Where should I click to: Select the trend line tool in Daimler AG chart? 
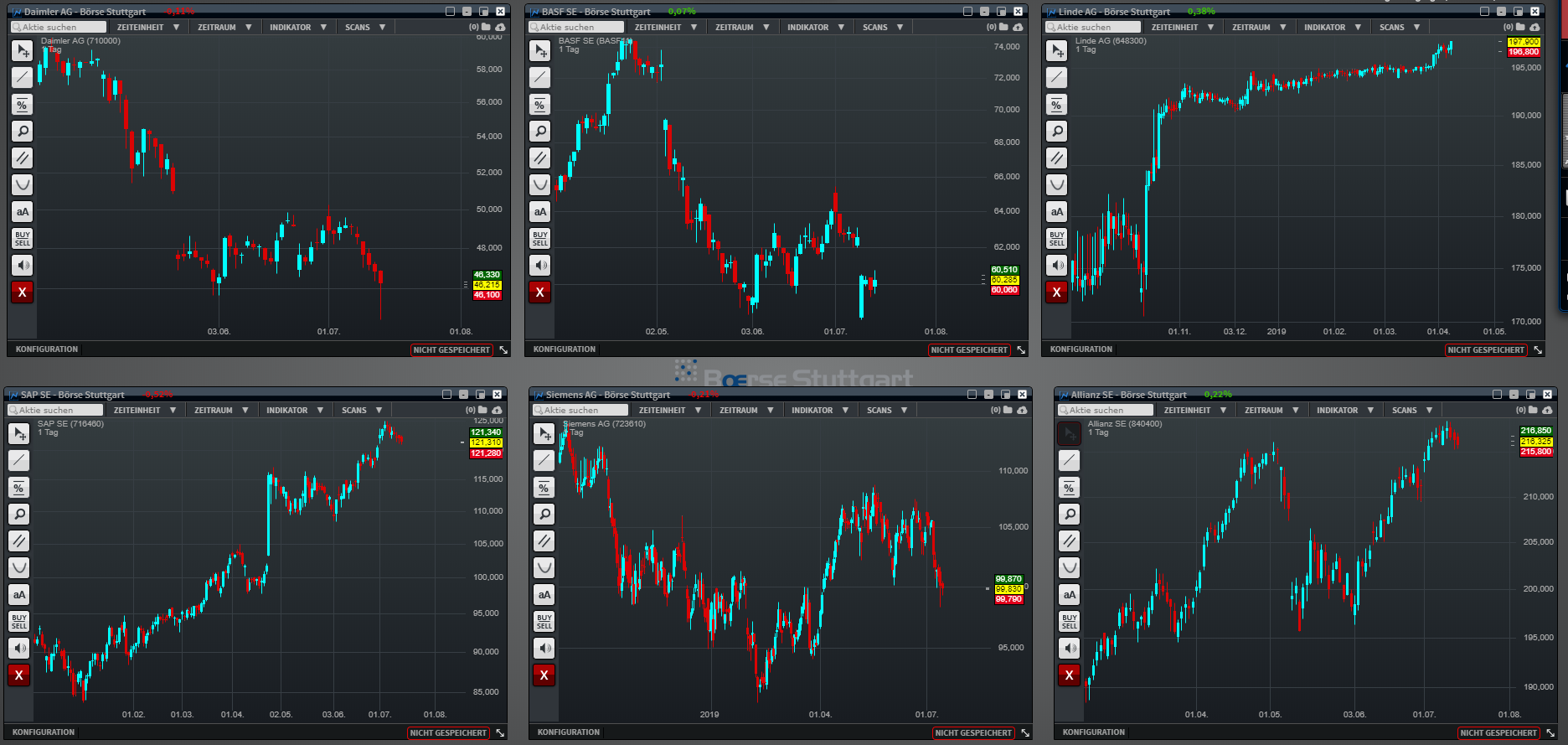(23, 77)
